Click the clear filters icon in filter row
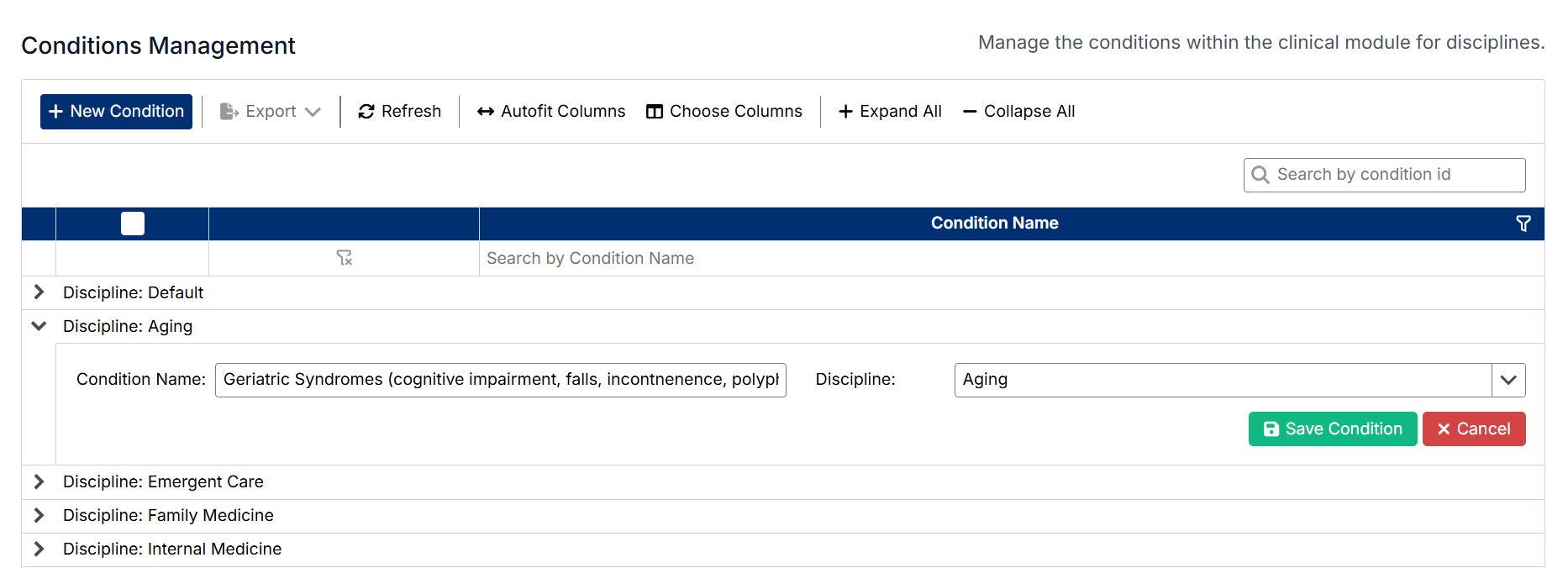1568x568 pixels. point(344,258)
